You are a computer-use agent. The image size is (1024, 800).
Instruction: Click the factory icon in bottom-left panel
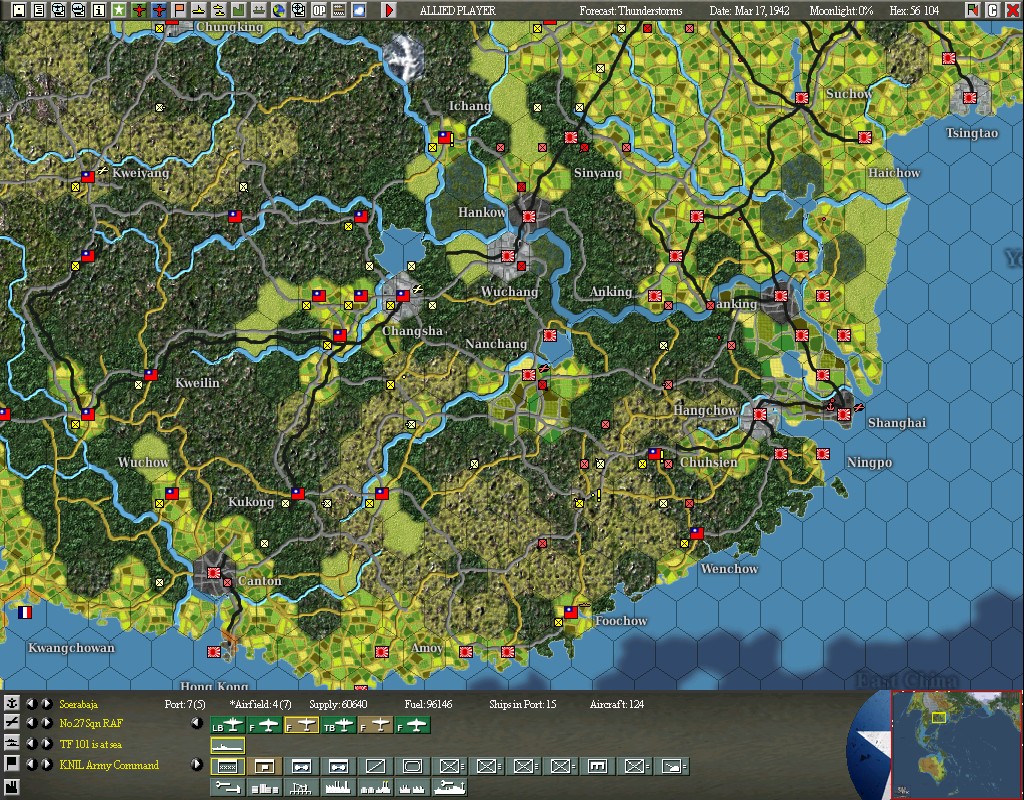pos(12,786)
